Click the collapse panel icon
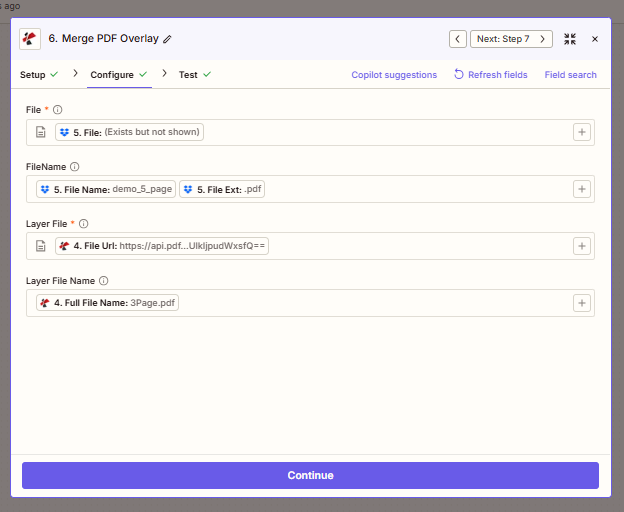 point(570,39)
